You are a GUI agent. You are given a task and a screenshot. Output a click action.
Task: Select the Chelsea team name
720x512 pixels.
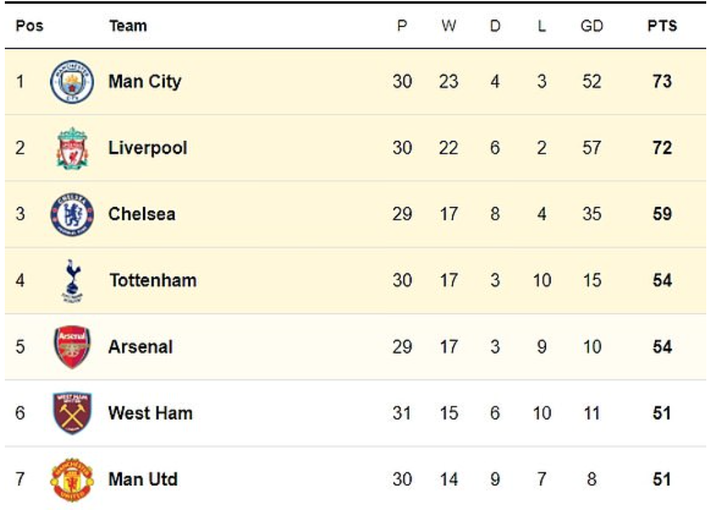pos(141,214)
